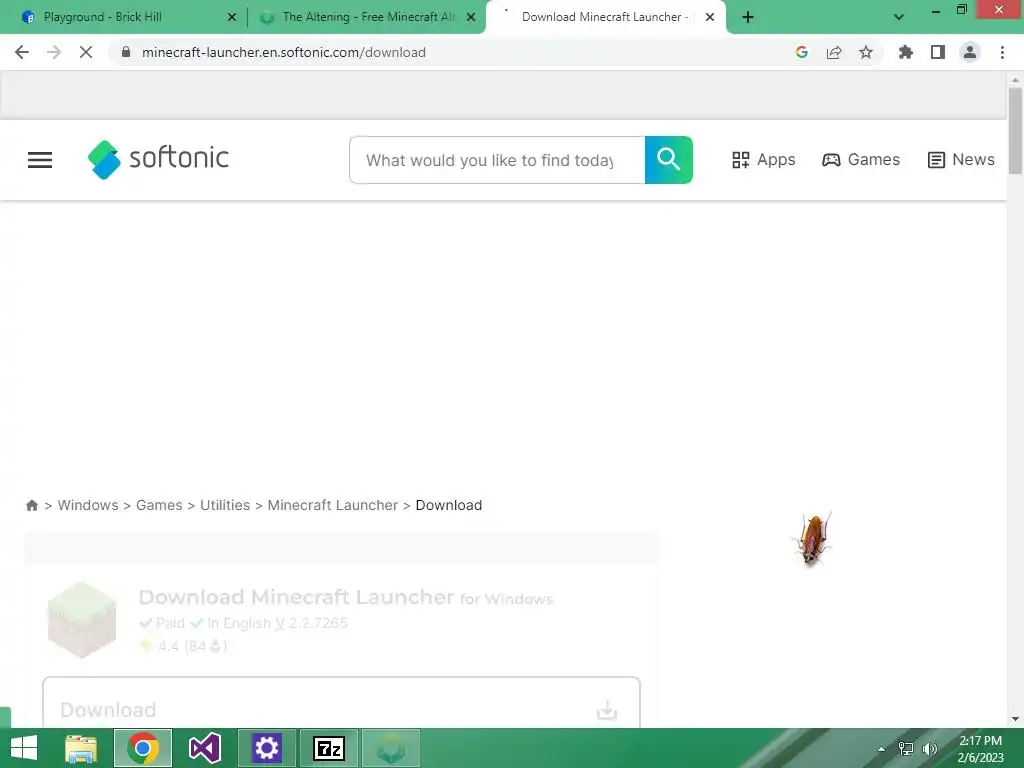
Task: Click the Download button for Minecraft Launcher
Action: 341,703
